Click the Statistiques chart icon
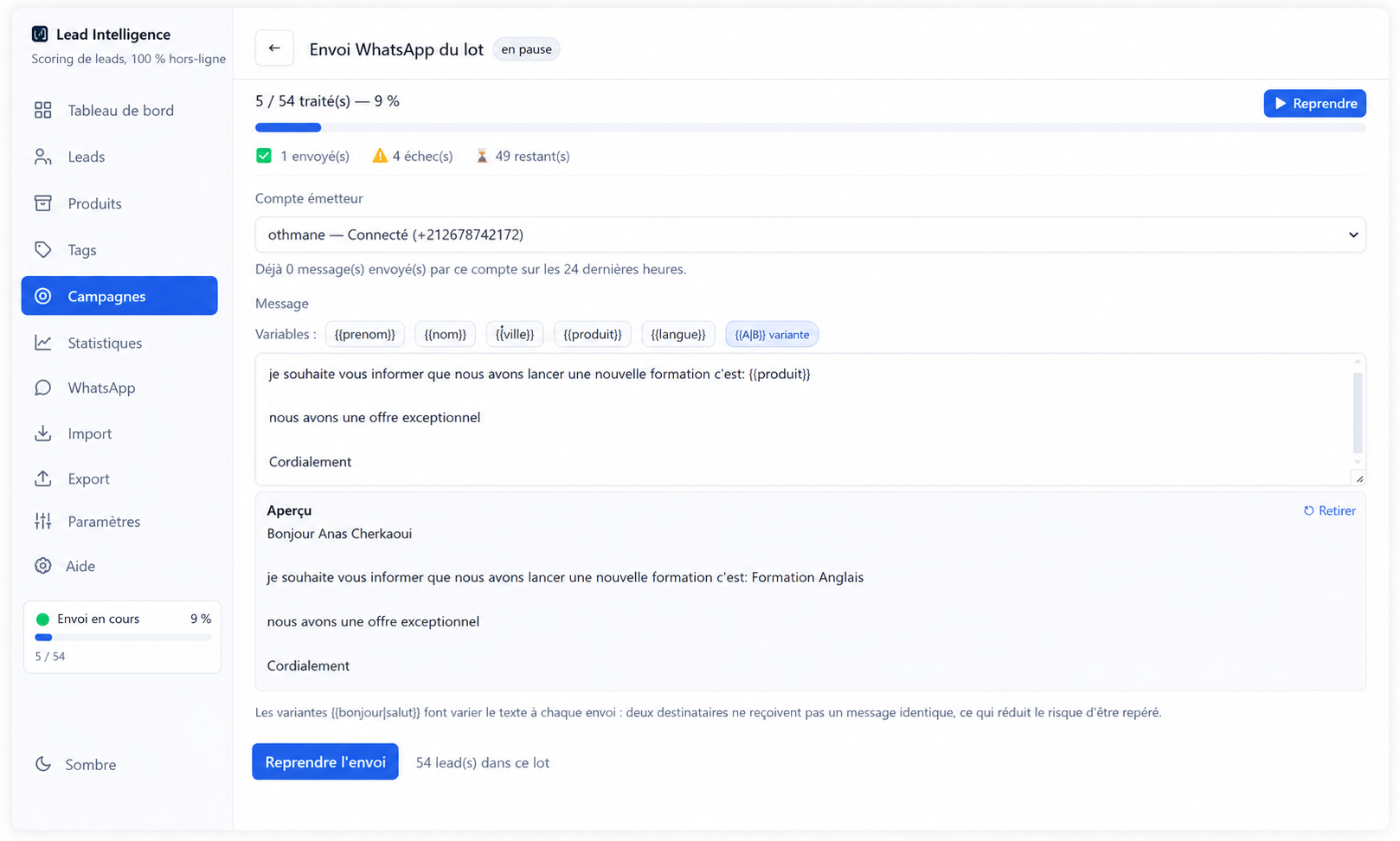The width and height of the screenshot is (1400, 841). (42, 343)
